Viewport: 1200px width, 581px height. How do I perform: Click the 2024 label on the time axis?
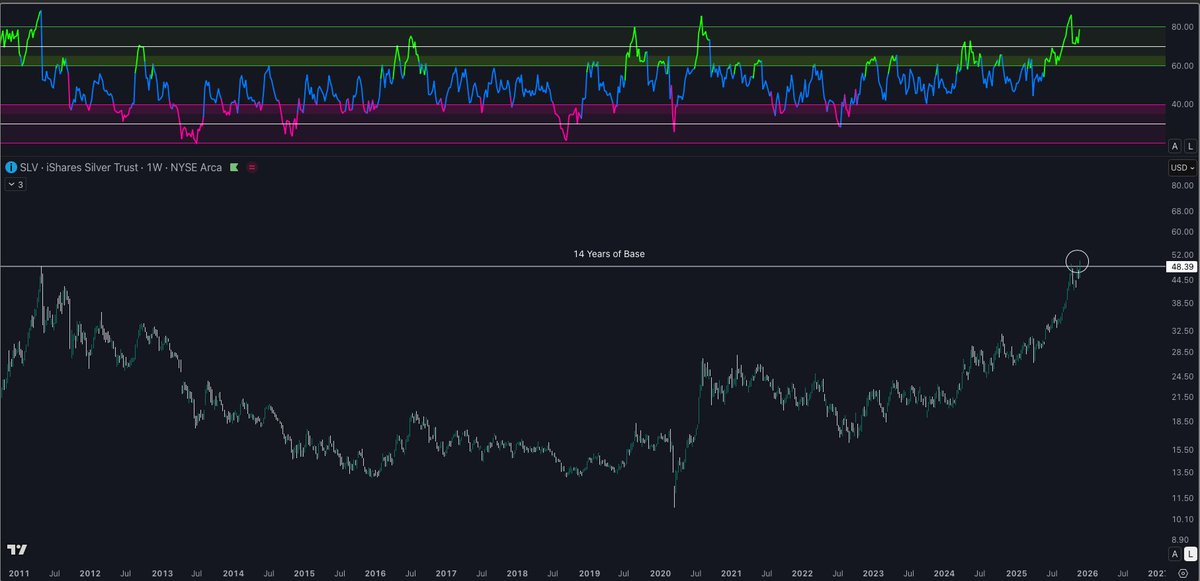[944, 572]
